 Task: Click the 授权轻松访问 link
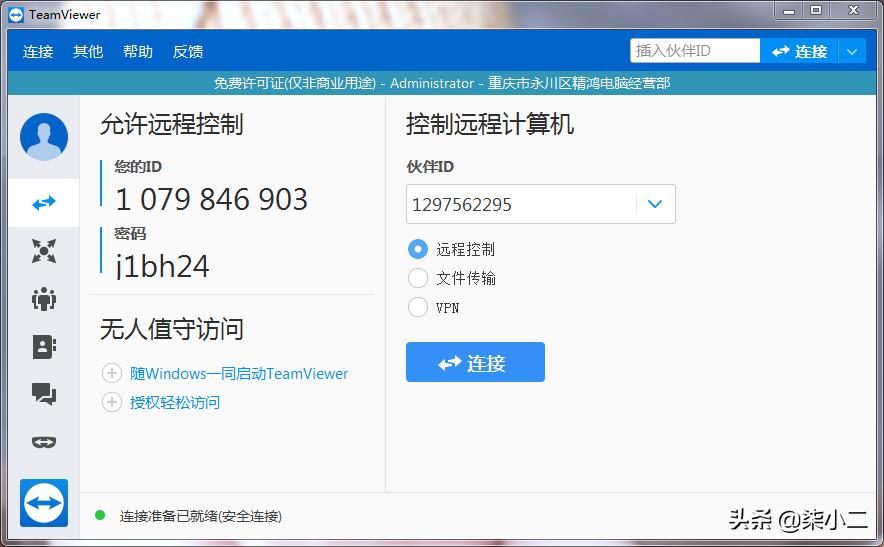[175, 402]
